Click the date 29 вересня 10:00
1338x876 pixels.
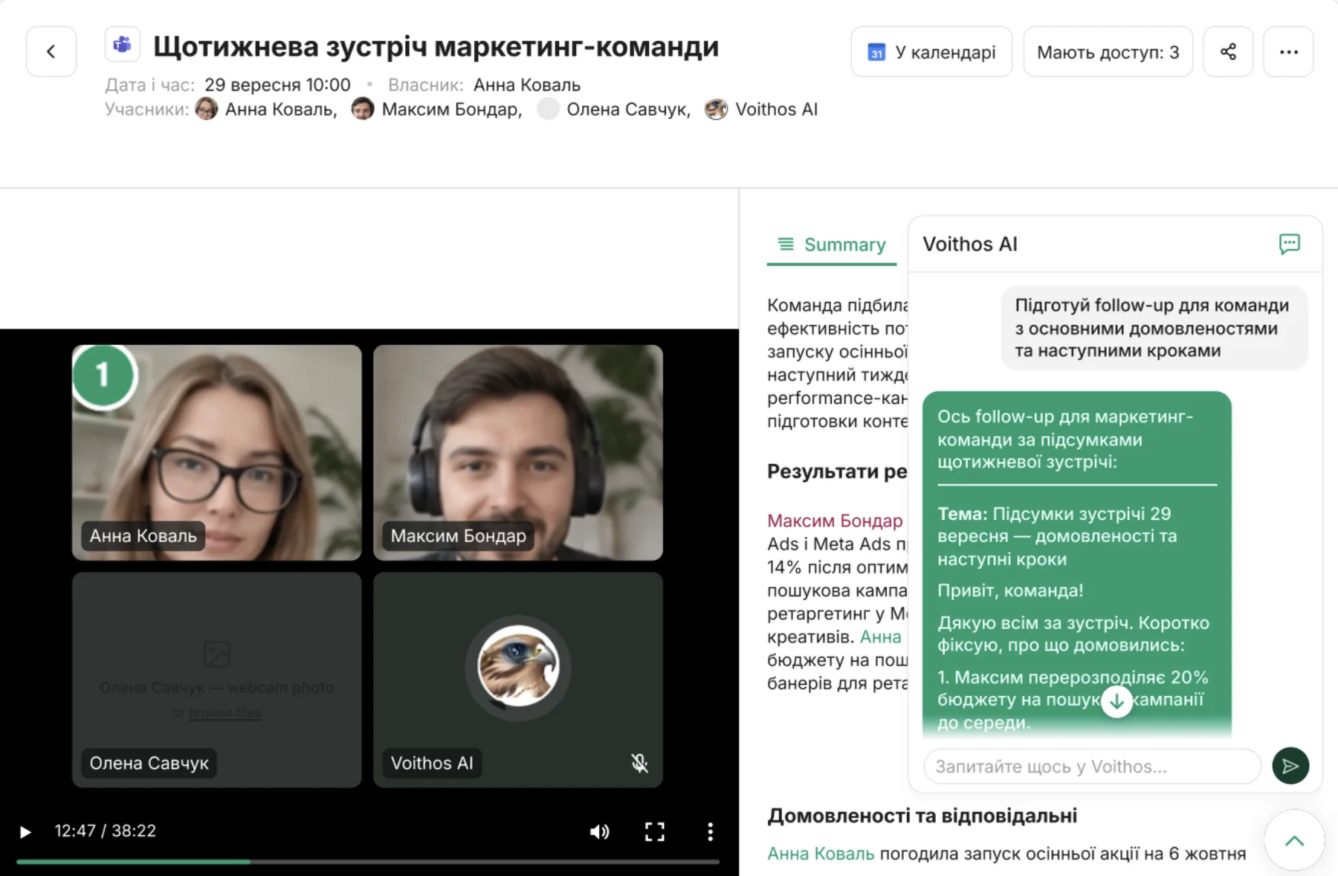click(278, 85)
